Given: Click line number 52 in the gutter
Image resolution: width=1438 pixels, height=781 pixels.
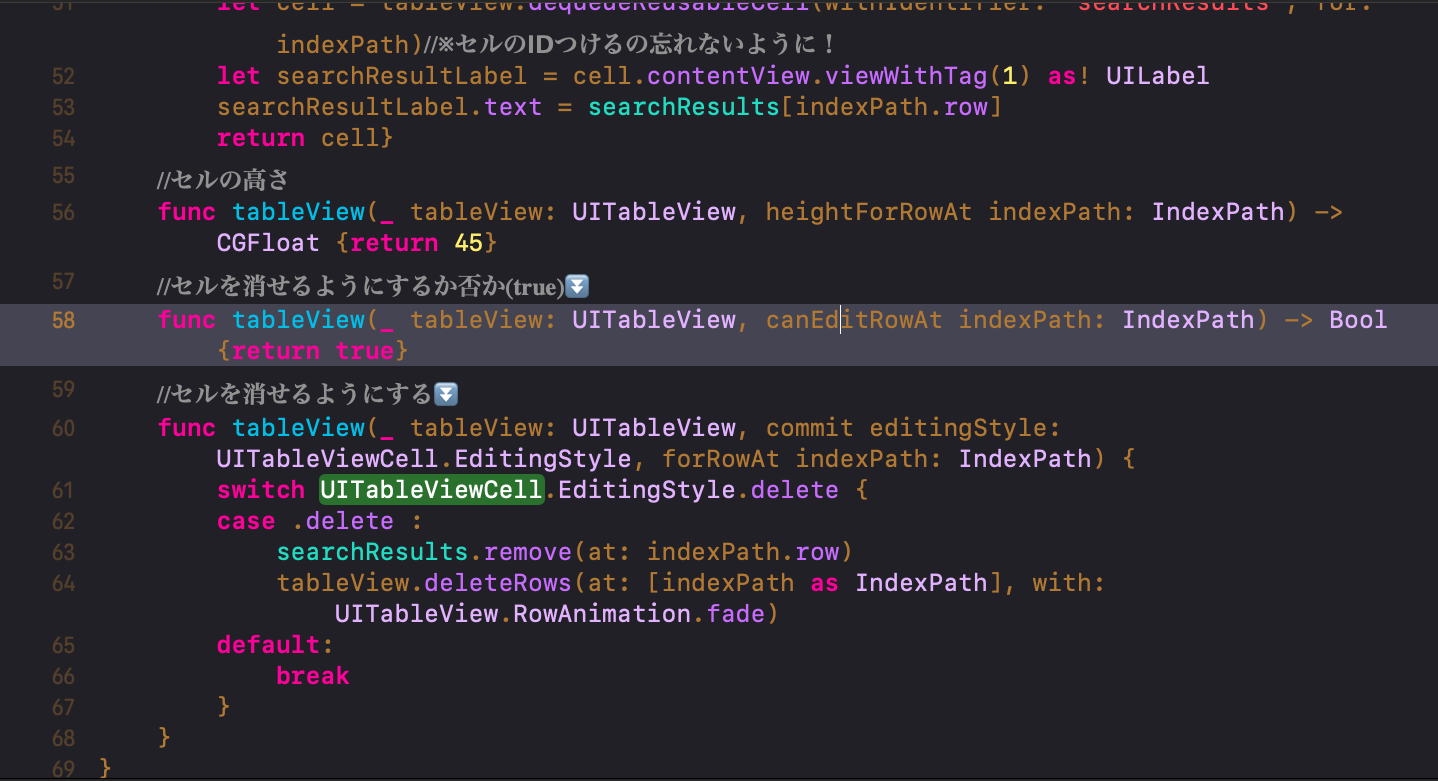Looking at the screenshot, I should click(63, 76).
